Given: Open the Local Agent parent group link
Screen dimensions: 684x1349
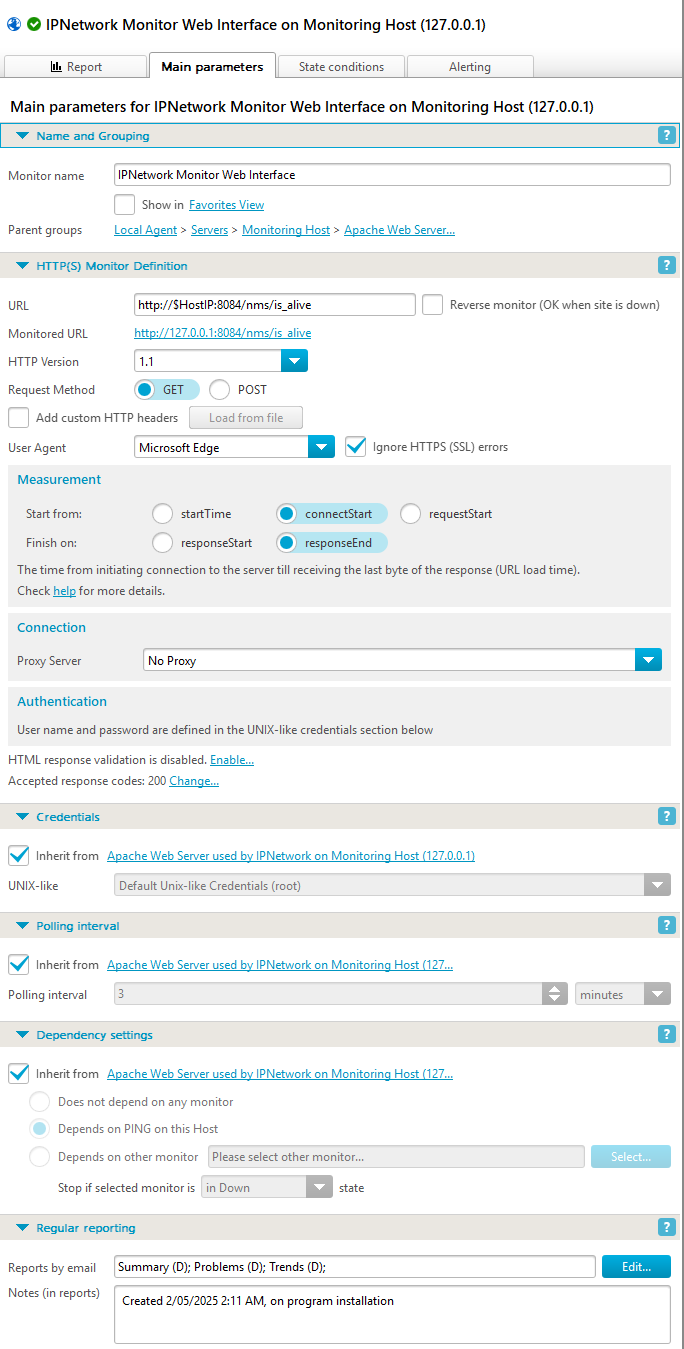Looking at the screenshot, I should coord(145,230).
